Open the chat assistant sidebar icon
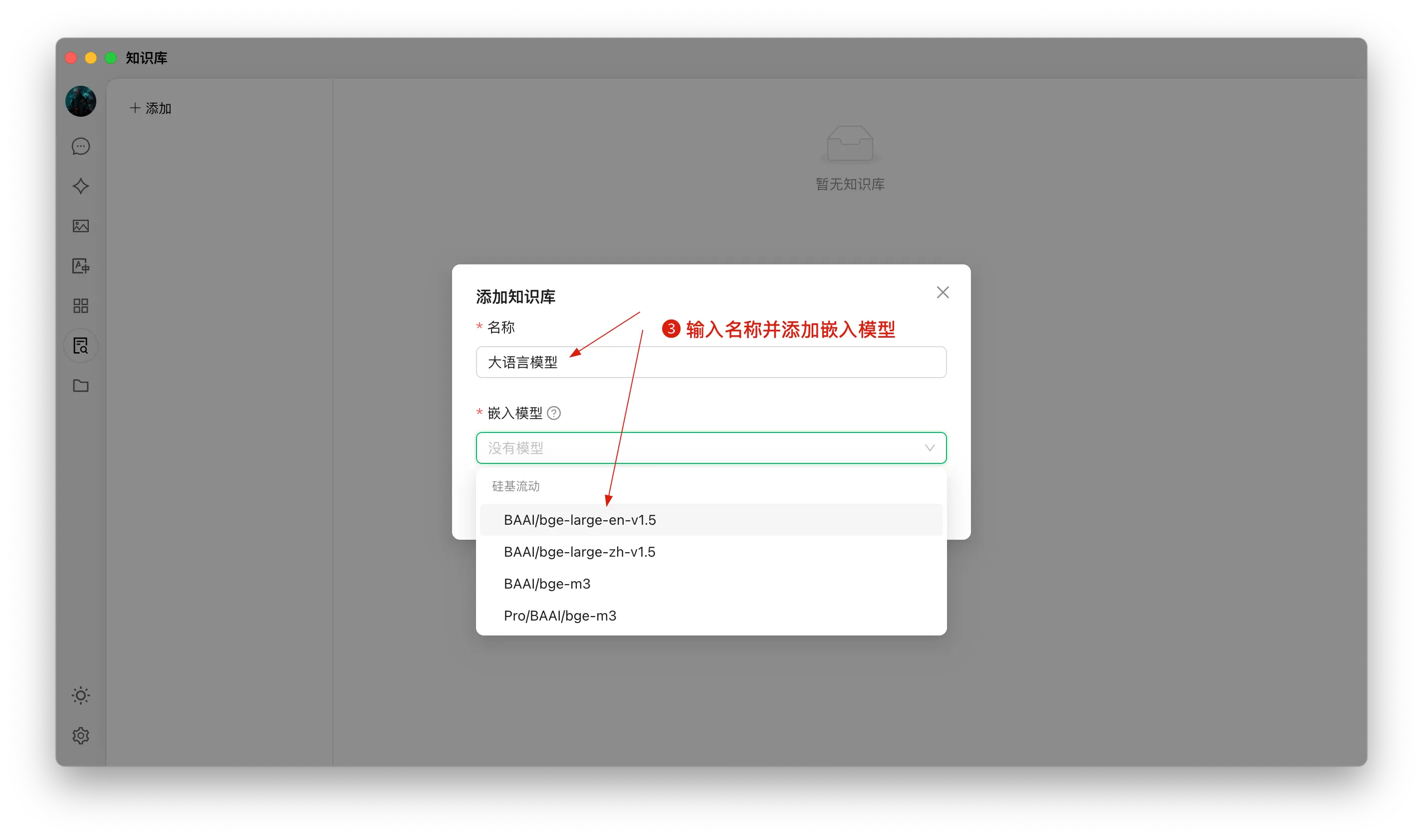1423x840 pixels. (x=81, y=147)
